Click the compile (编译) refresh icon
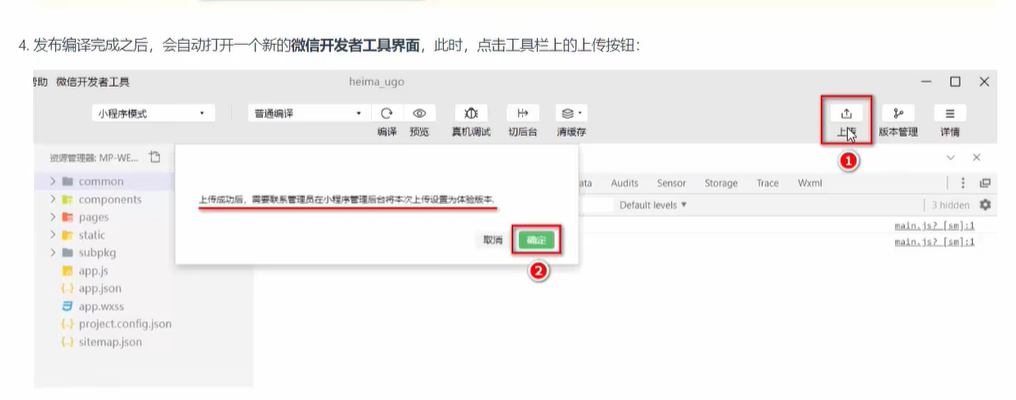1016x400 pixels. pyautogui.click(x=387, y=113)
